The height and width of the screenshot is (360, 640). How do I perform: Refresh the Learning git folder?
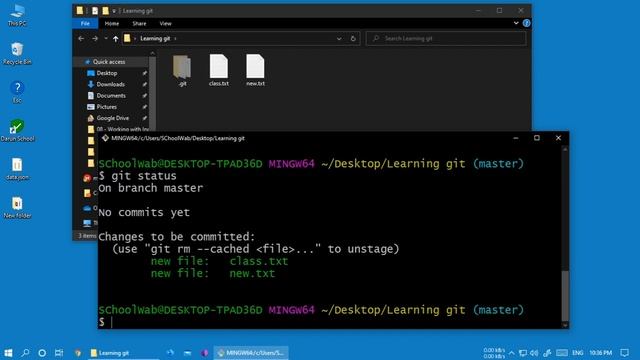click(353, 38)
